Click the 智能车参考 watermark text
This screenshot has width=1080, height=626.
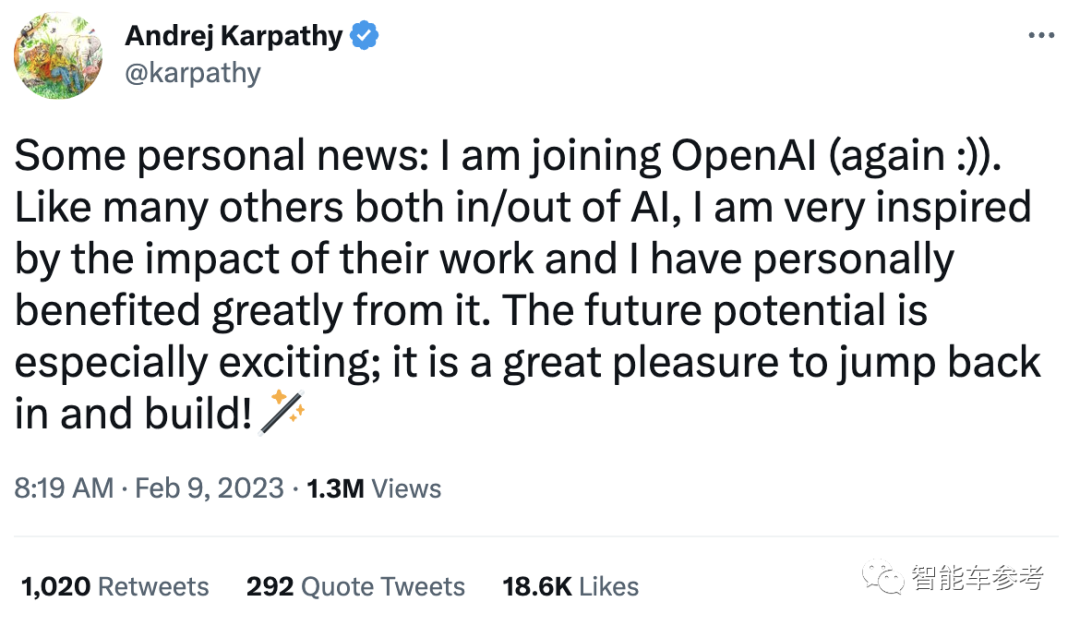point(977,577)
